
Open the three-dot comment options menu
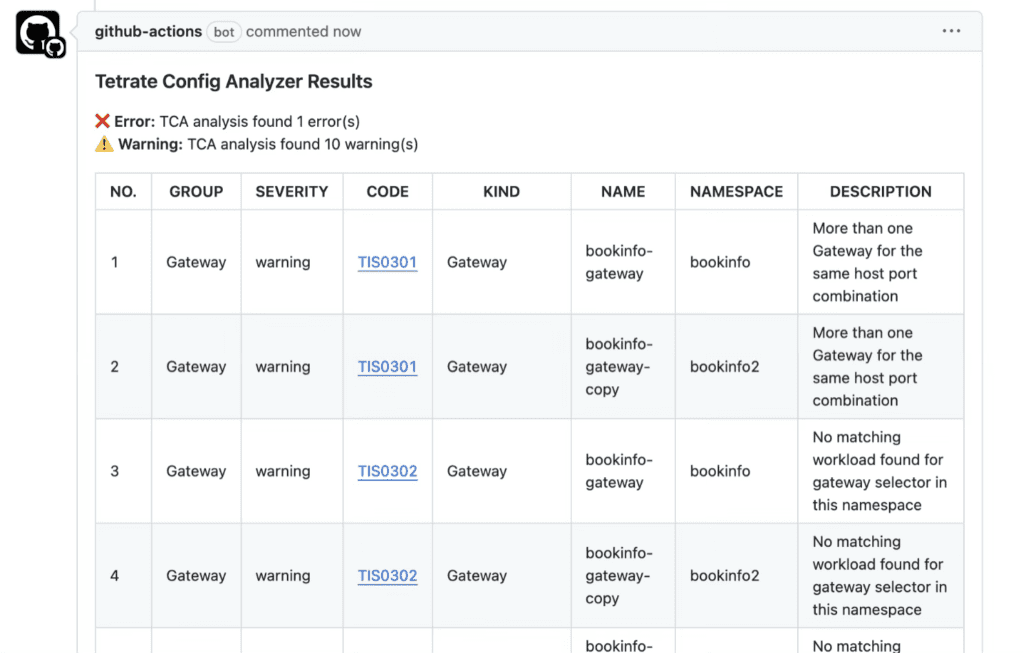pos(951,31)
